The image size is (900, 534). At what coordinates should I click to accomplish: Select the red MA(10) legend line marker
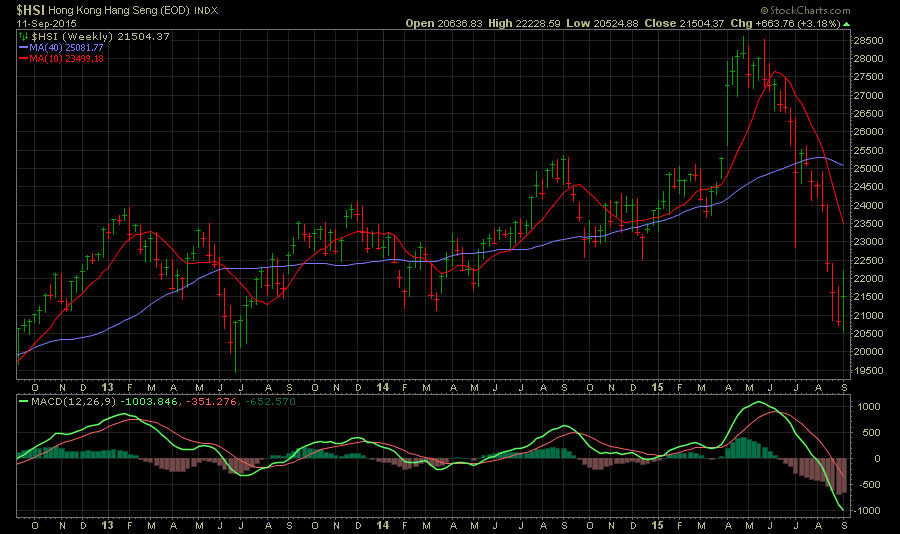click(x=22, y=58)
